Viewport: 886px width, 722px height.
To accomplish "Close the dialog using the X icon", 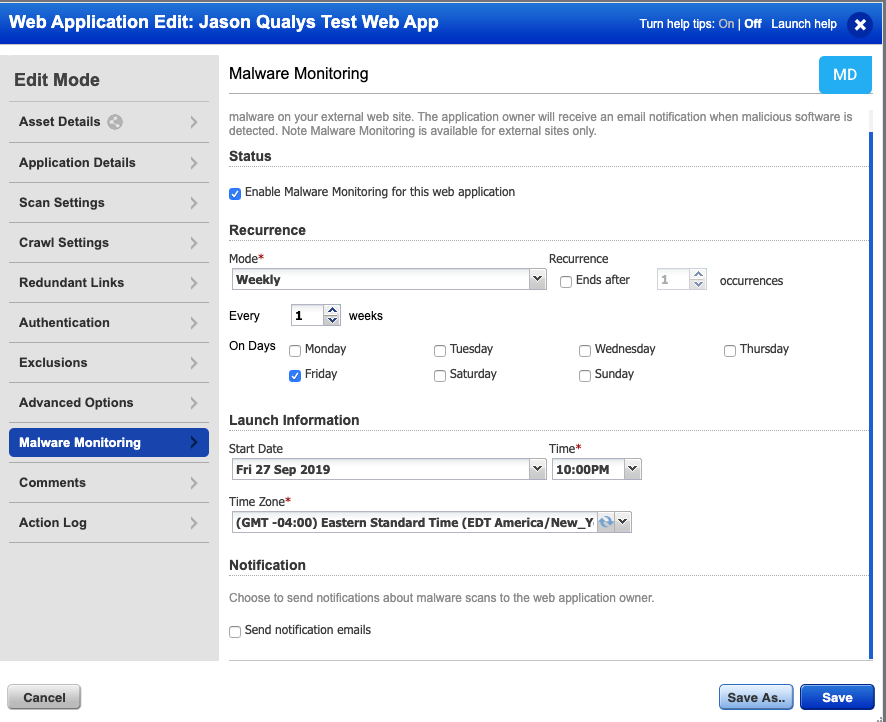I will 860,25.
